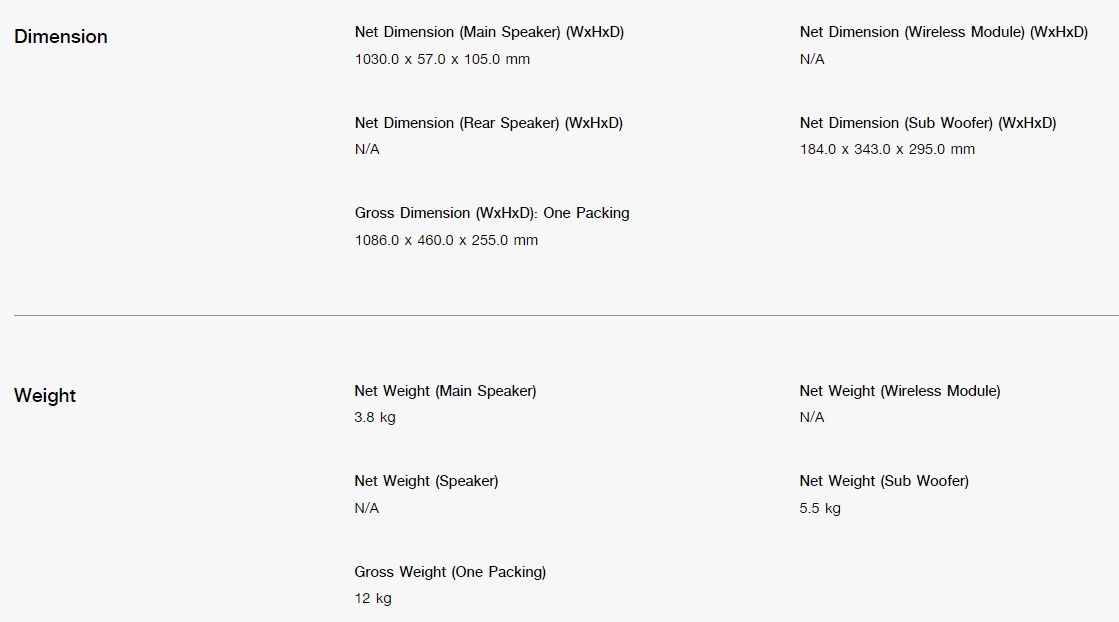Click the Net Dimension (Main Speaker) label
Screen dimensions: 1119x622
[489, 32]
